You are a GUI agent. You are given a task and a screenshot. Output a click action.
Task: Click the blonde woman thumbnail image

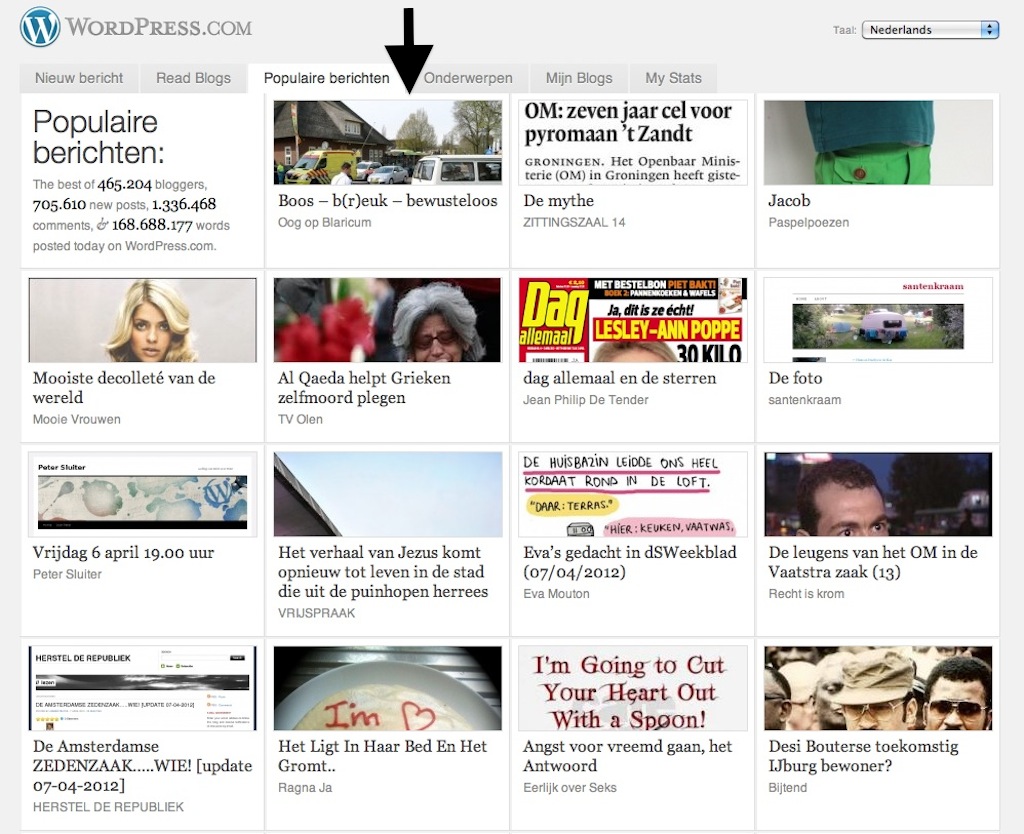[x=143, y=320]
